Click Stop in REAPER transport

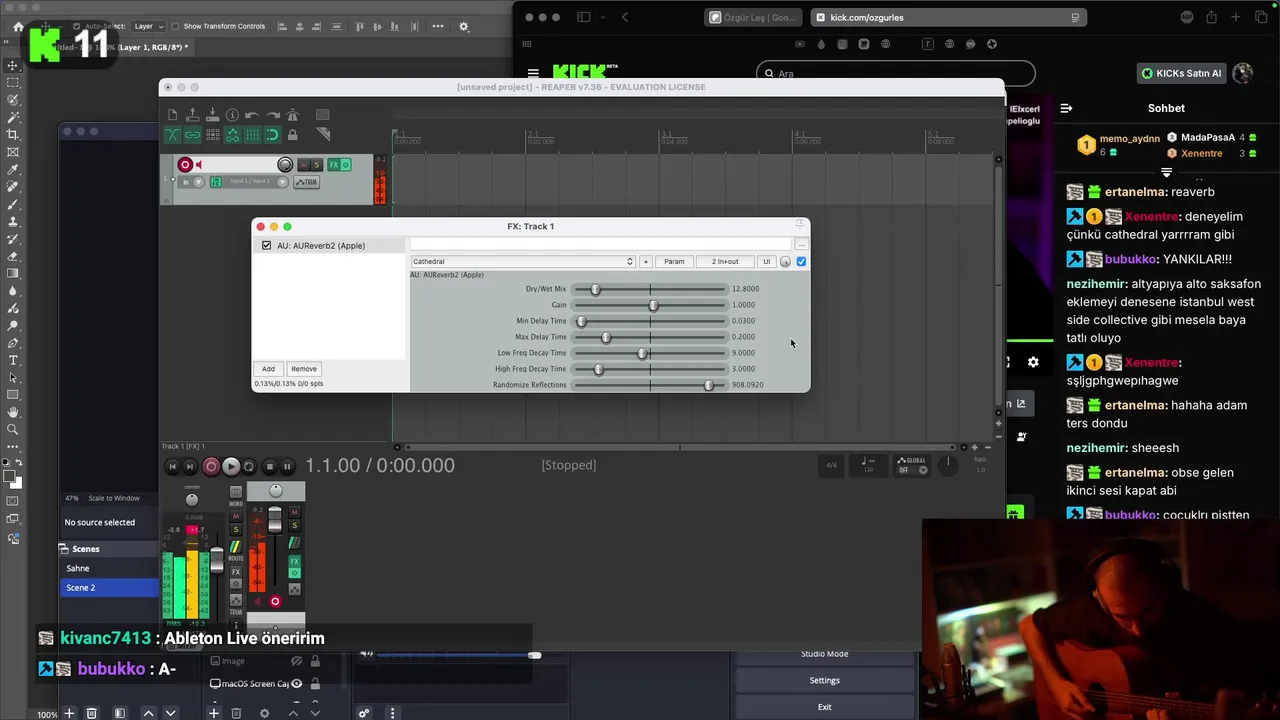click(x=270, y=467)
